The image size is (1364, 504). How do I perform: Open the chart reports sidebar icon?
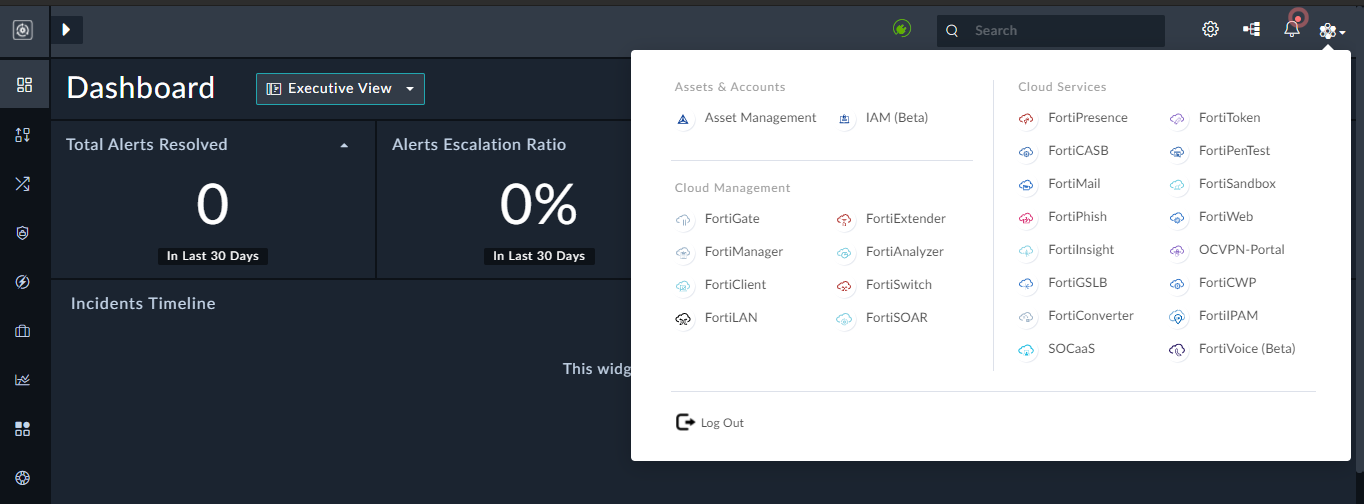[24, 380]
